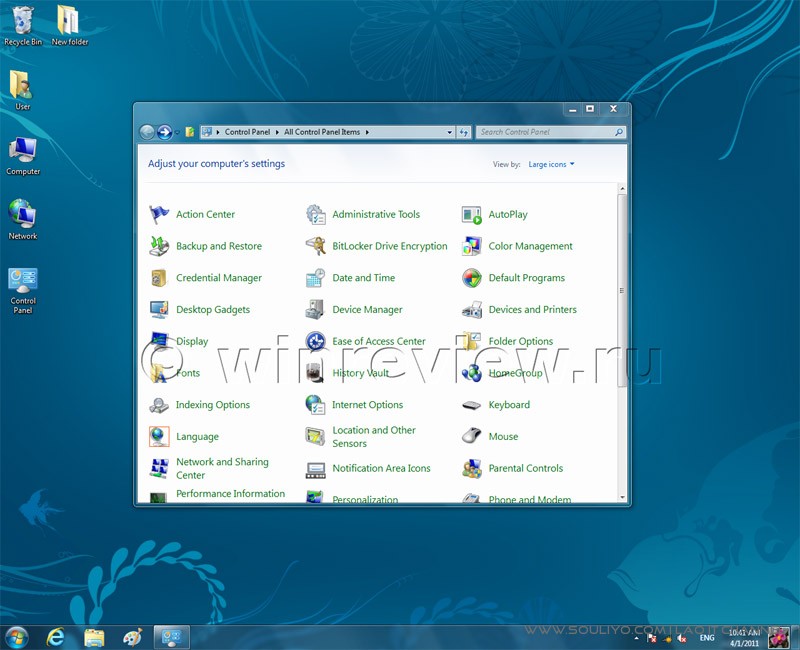Click the Default Programs icon
This screenshot has width=800, height=650.
(472, 278)
